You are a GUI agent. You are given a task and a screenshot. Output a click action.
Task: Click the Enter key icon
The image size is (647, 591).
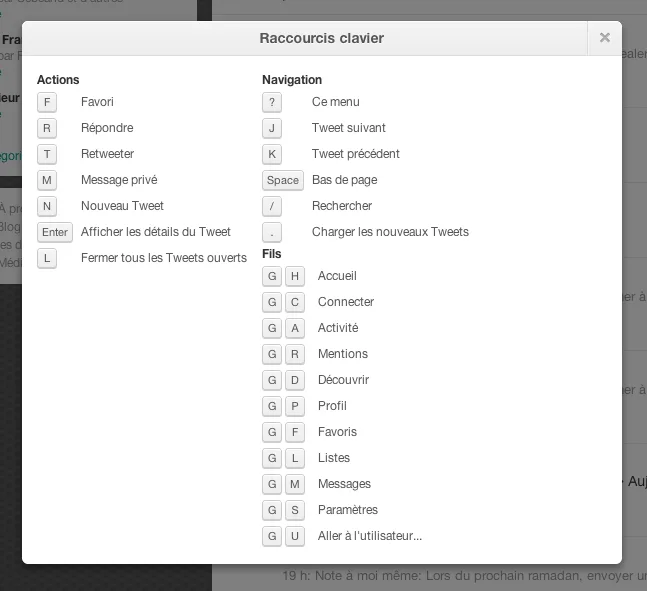click(x=55, y=232)
